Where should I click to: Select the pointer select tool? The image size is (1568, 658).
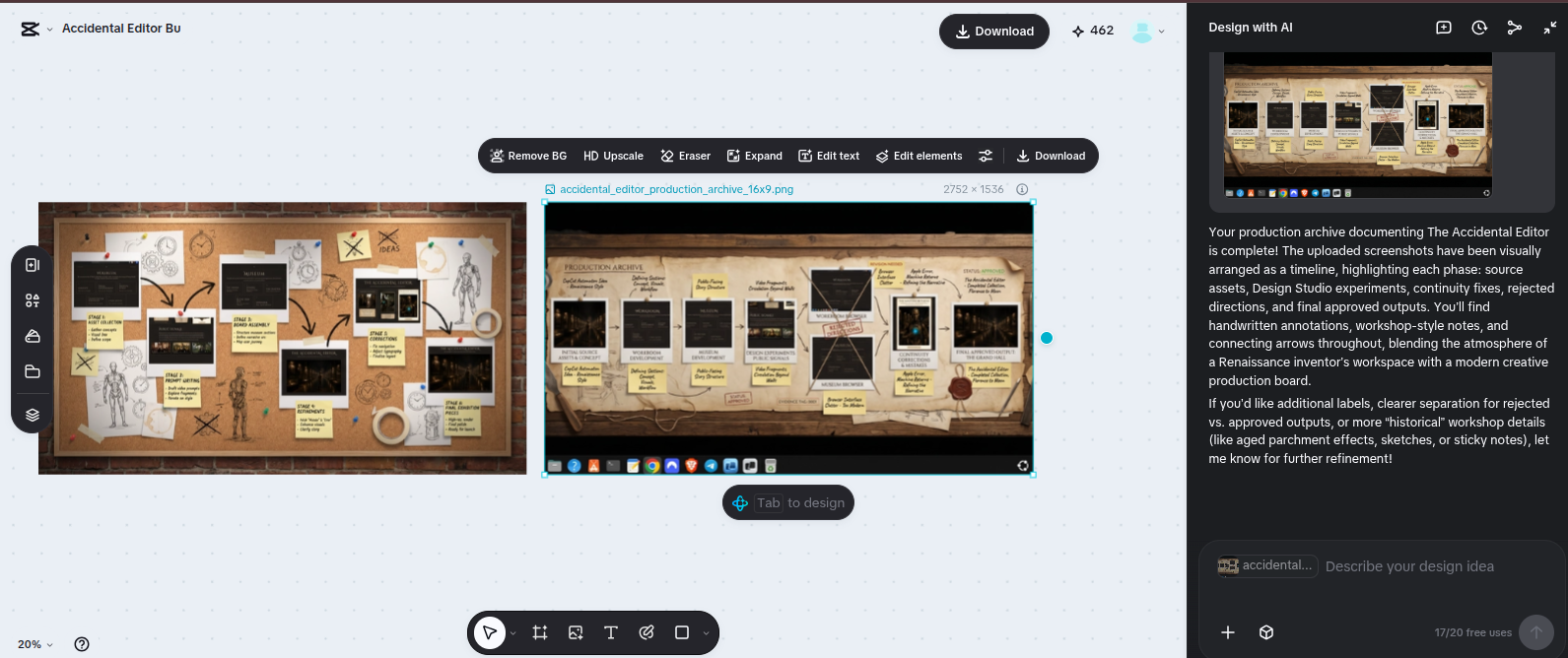click(x=490, y=632)
